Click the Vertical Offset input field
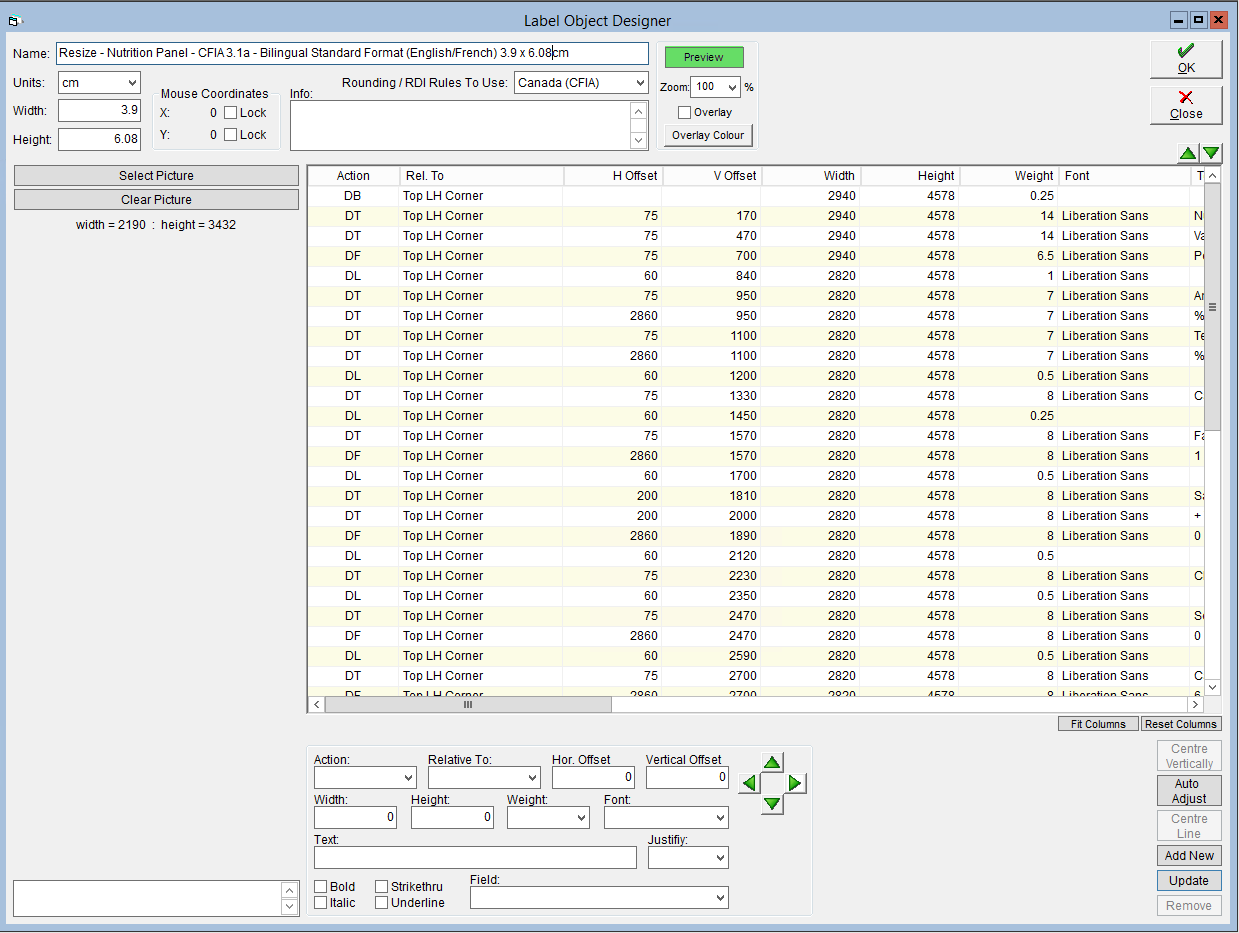This screenshot has width=1239, height=933. [x=687, y=777]
